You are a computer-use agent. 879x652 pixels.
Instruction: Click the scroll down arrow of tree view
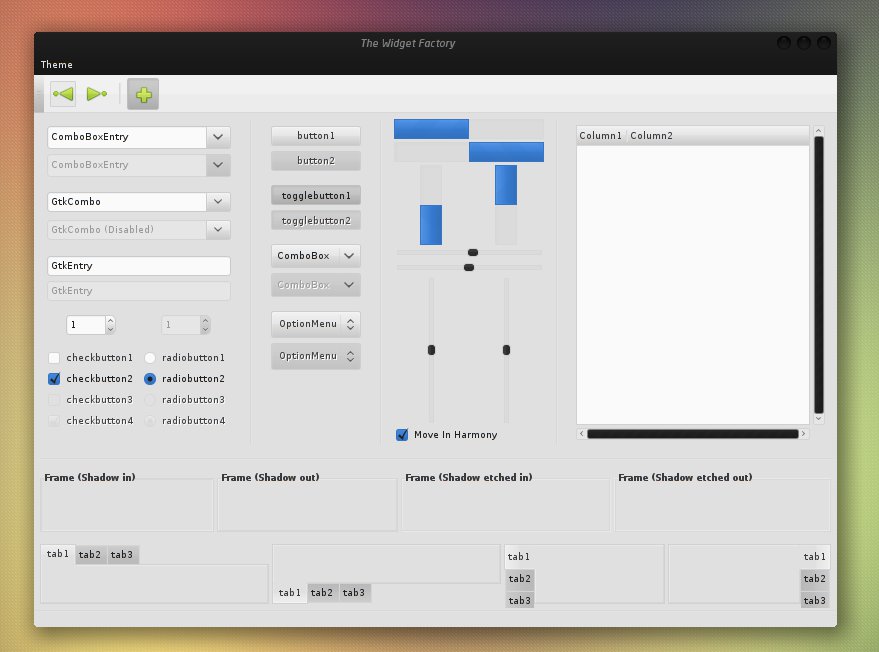[x=818, y=419]
